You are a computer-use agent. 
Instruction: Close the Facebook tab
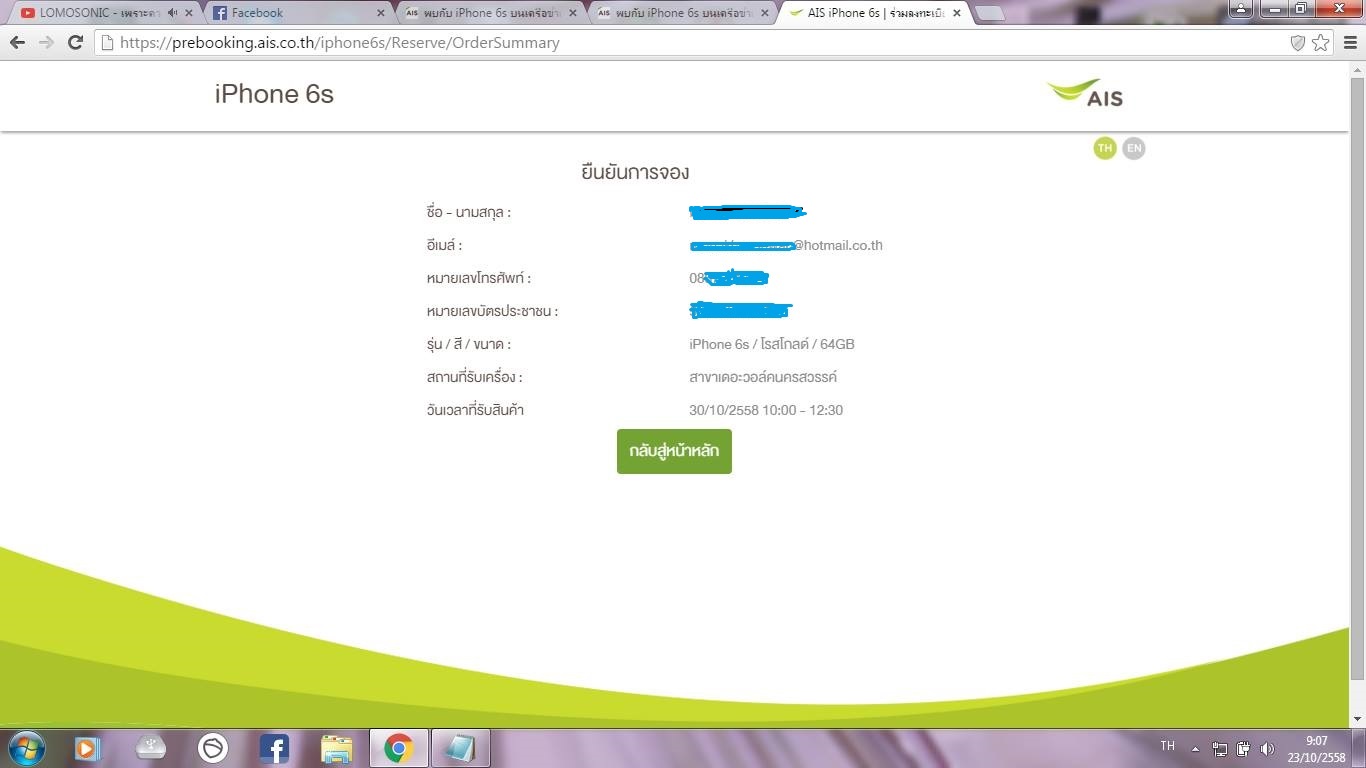(x=380, y=13)
